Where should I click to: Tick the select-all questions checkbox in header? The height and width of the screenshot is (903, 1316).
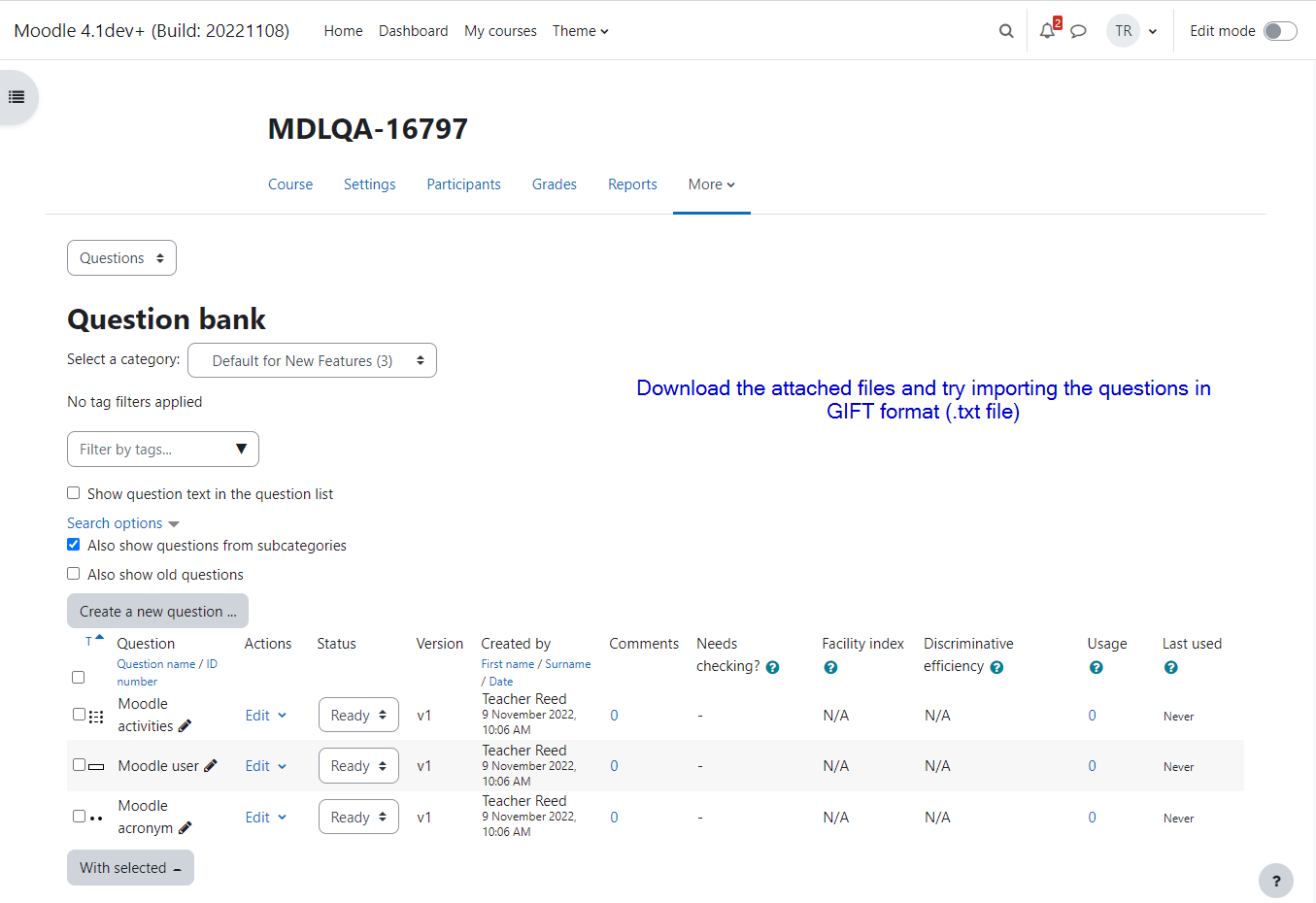pos(79,677)
